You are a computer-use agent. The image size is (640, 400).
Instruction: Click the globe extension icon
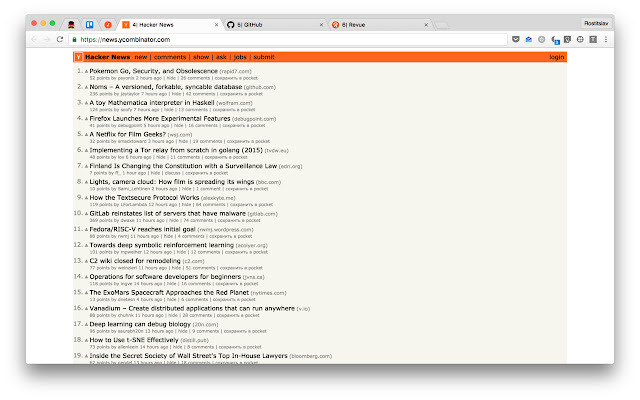click(x=580, y=39)
